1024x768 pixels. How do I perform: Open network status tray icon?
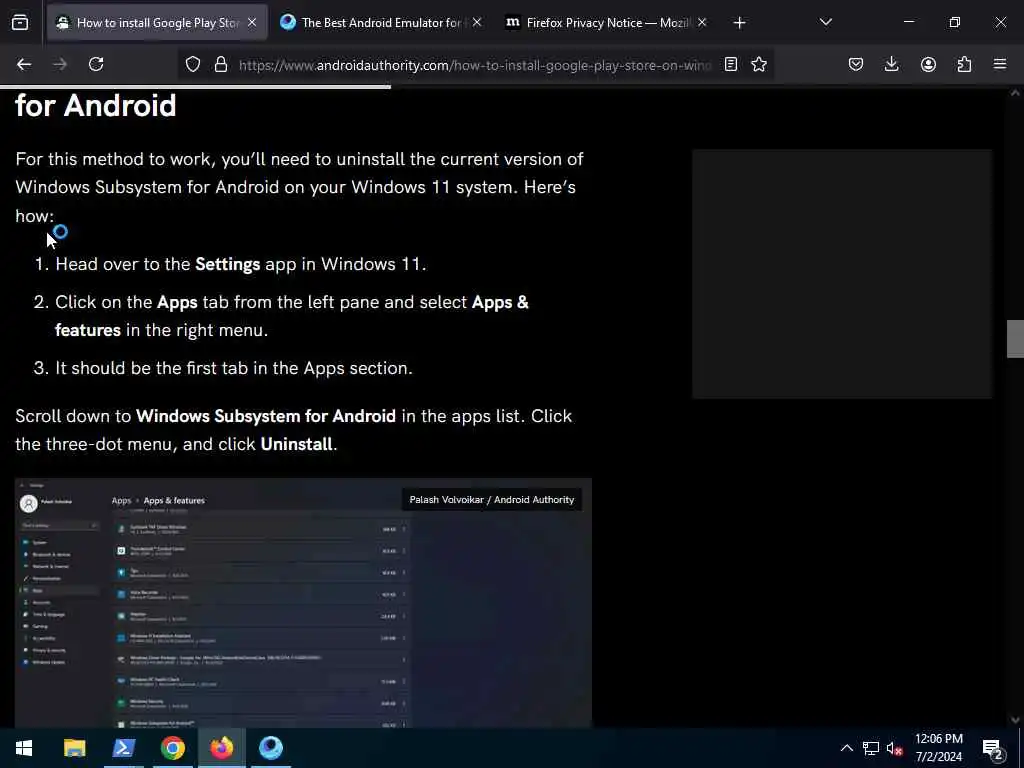pyautogui.click(x=871, y=748)
